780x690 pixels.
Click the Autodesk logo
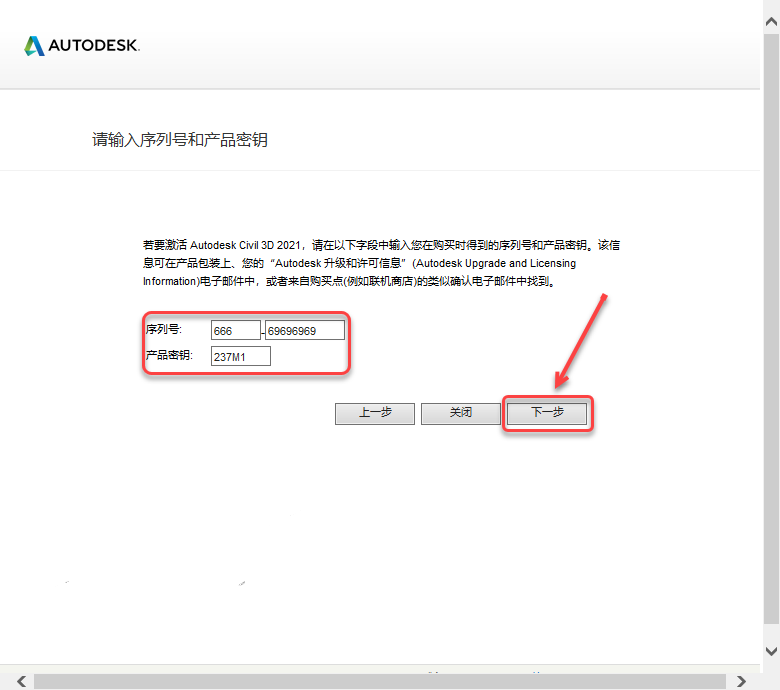(82, 46)
